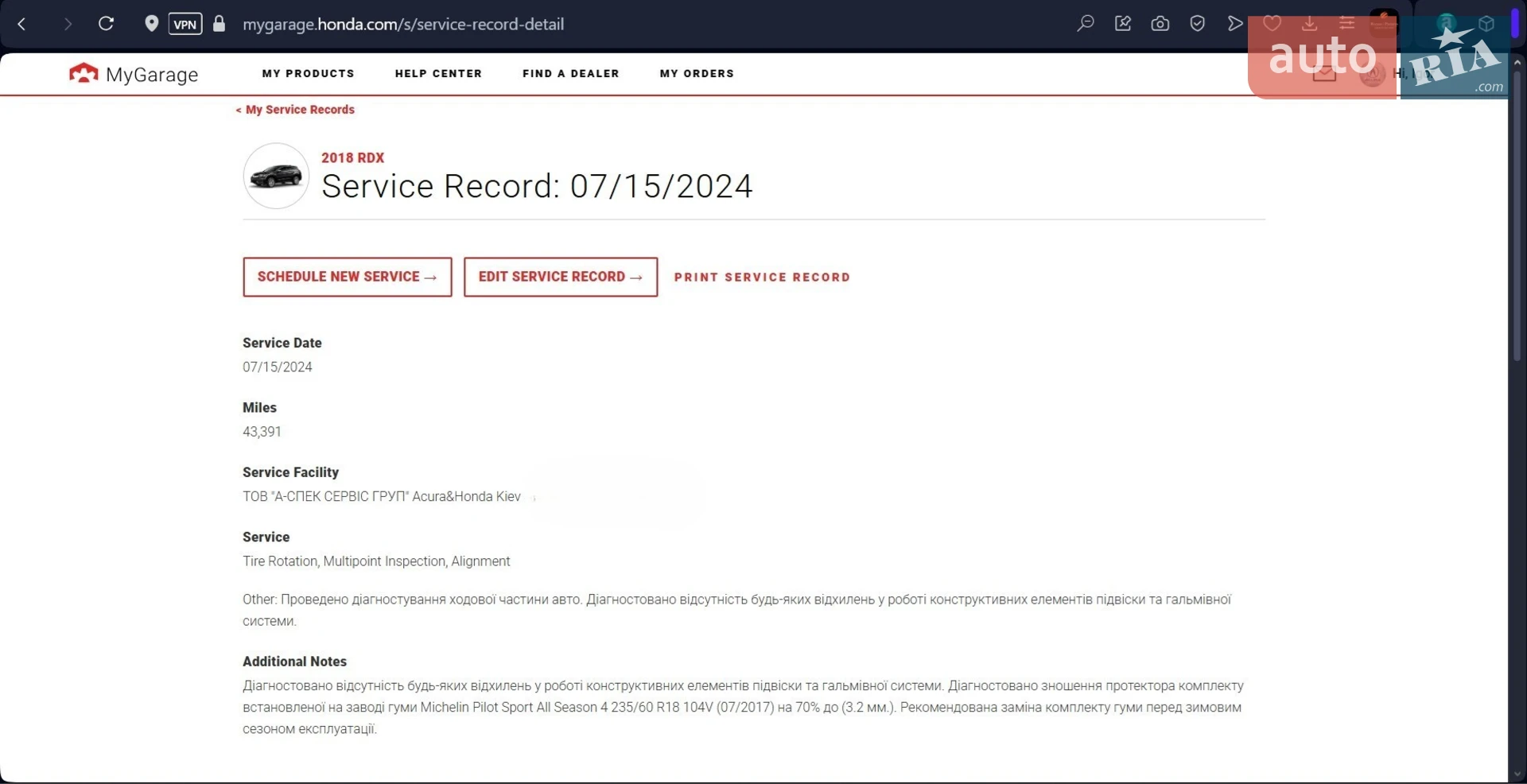
Task: Open browser downloads
Action: 1310,24
